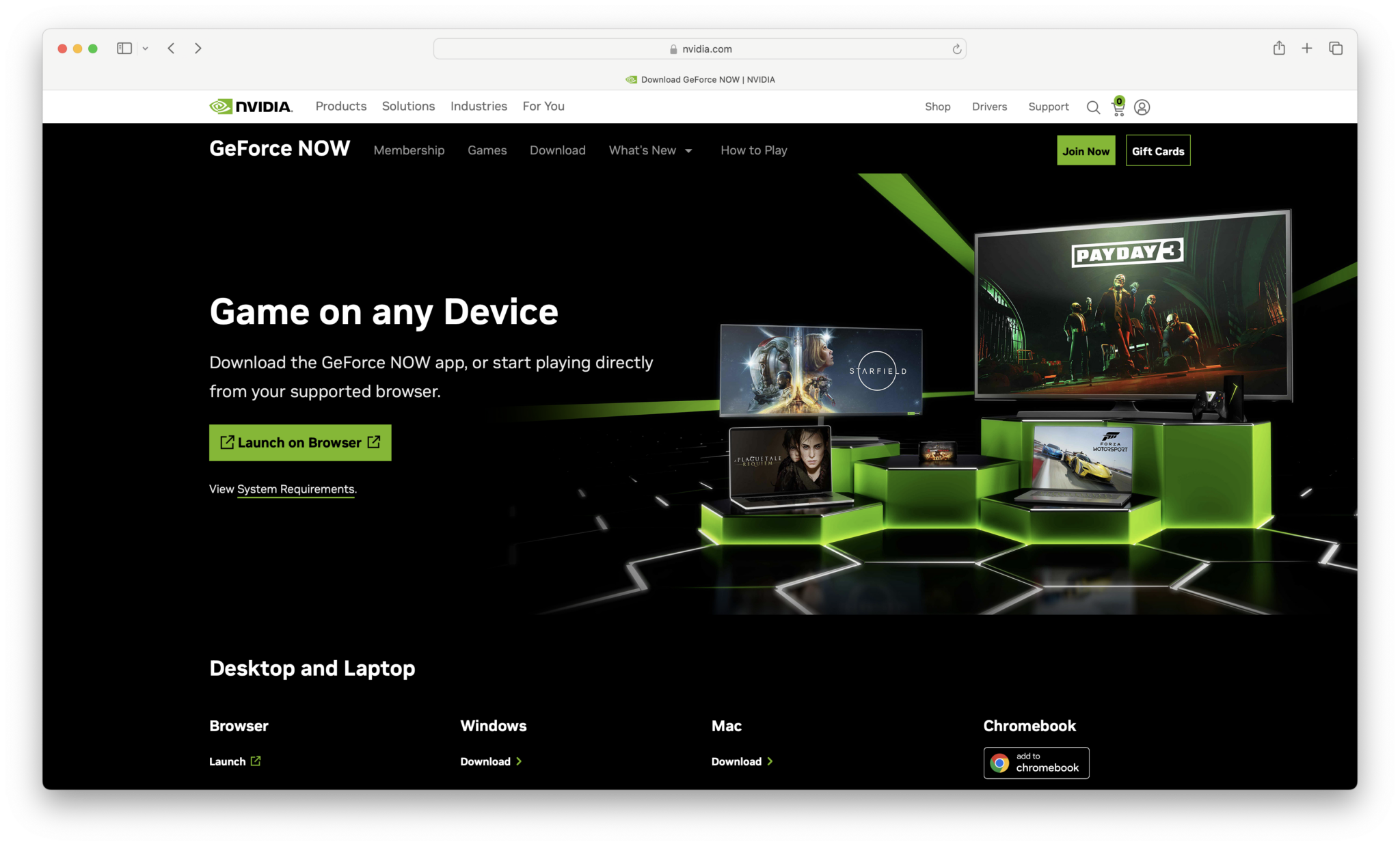Open the GeForce NOW Download tab

(x=557, y=150)
